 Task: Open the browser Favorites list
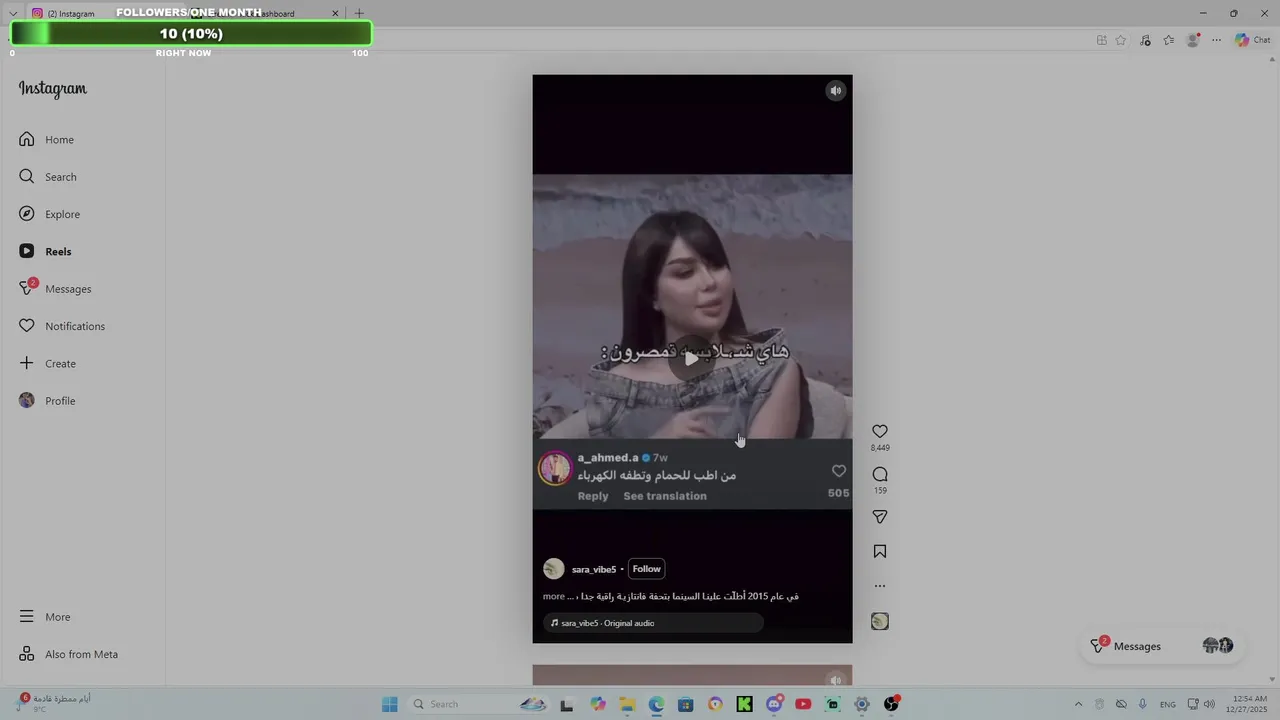click(x=1169, y=40)
